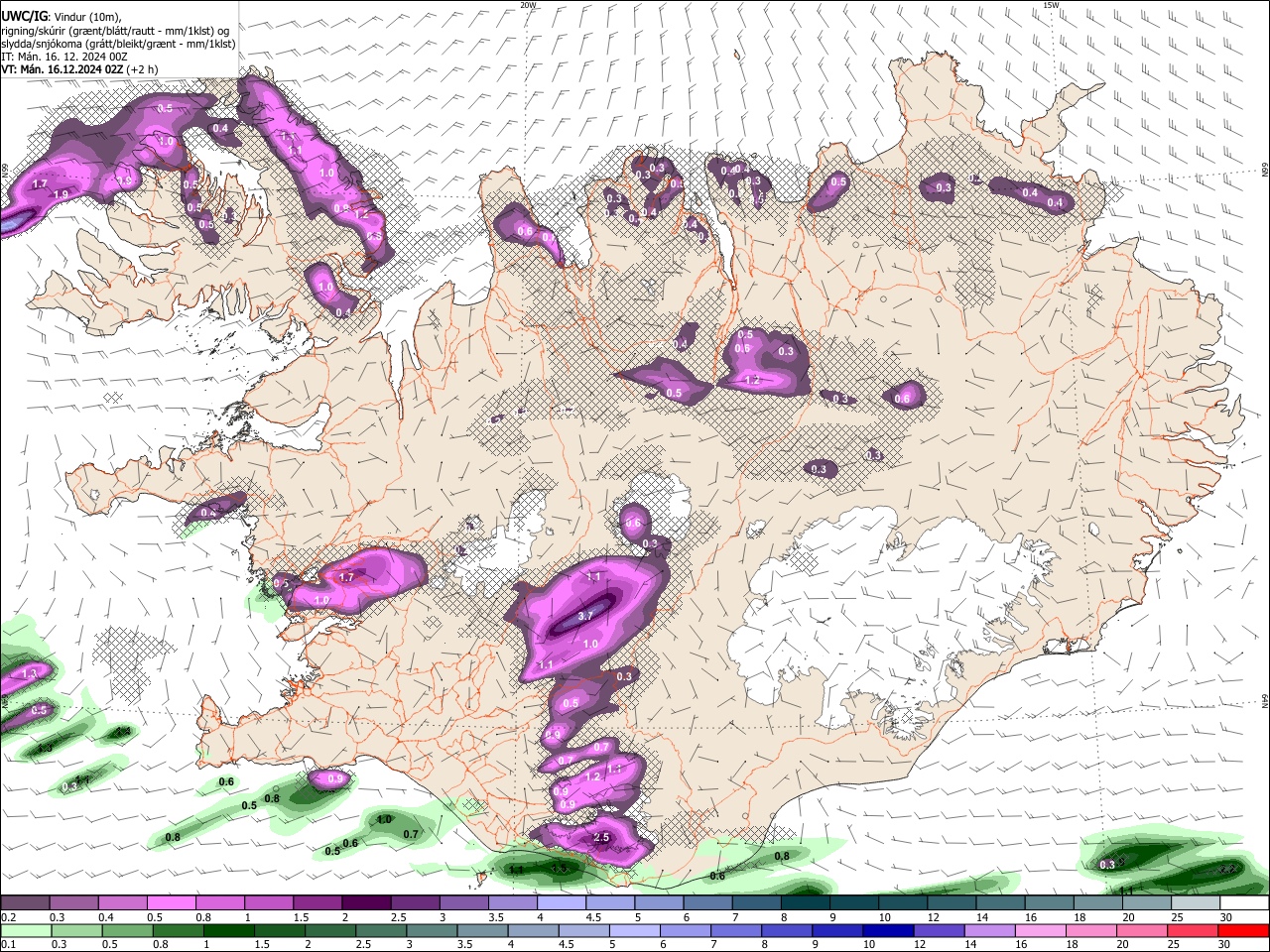Click the '4.5' label in the upper legend row
The width and height of the screenshot is (1270, 952).
592,917
